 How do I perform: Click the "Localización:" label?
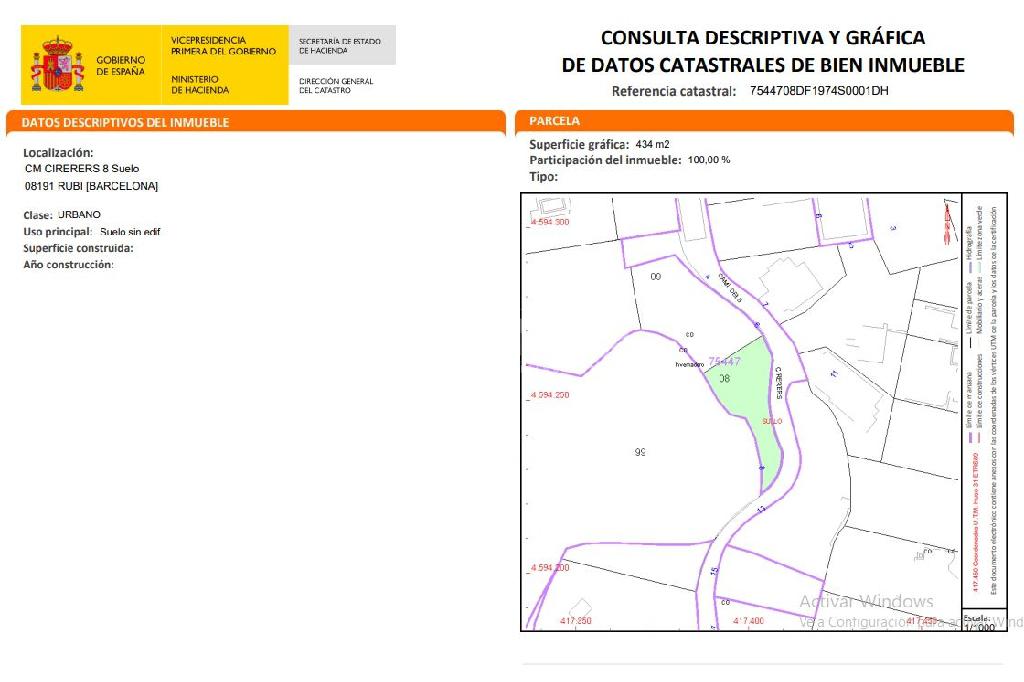point(58,153)
